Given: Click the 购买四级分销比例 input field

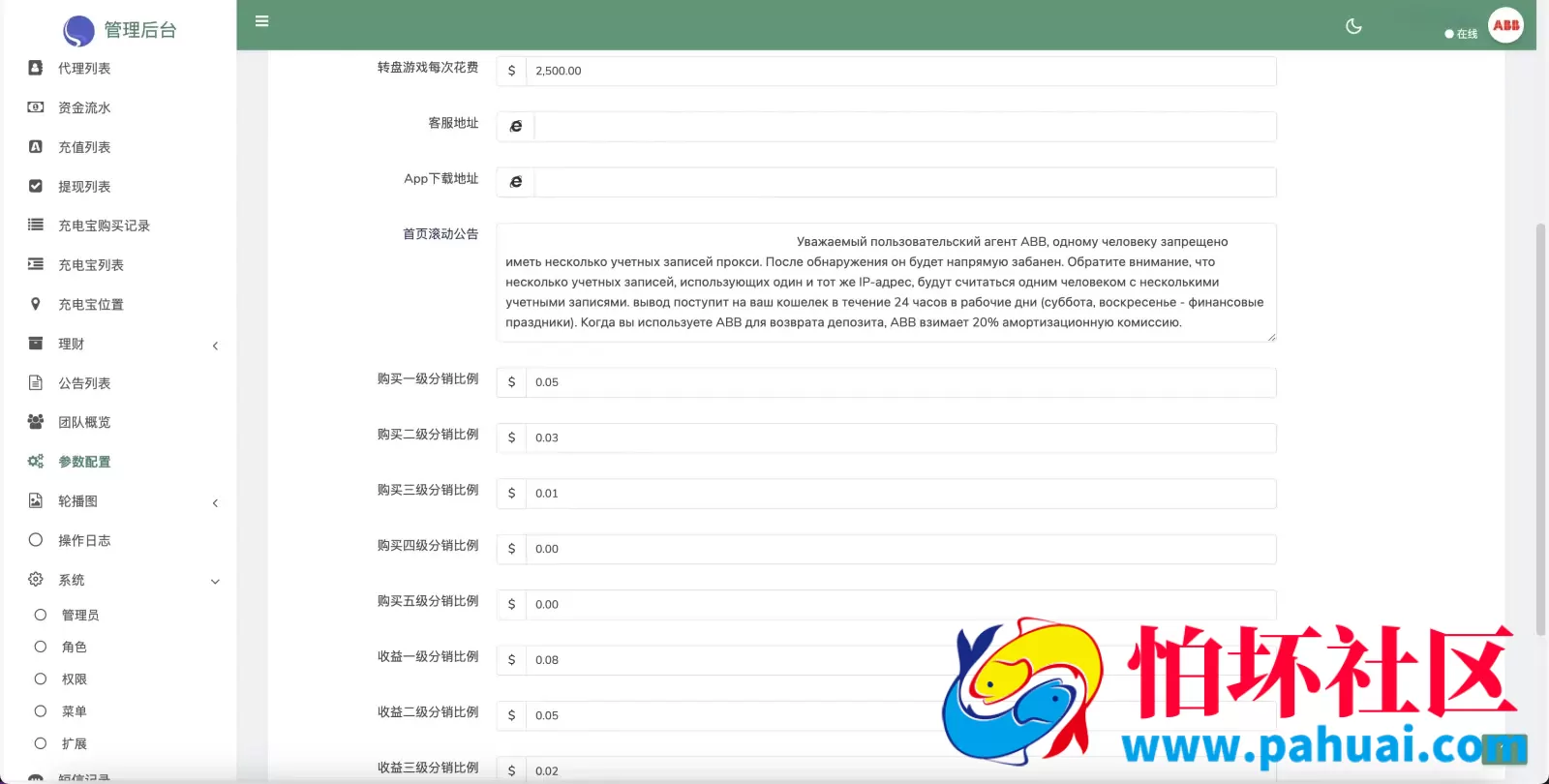Looking at the screenshot, I should 900,549.
